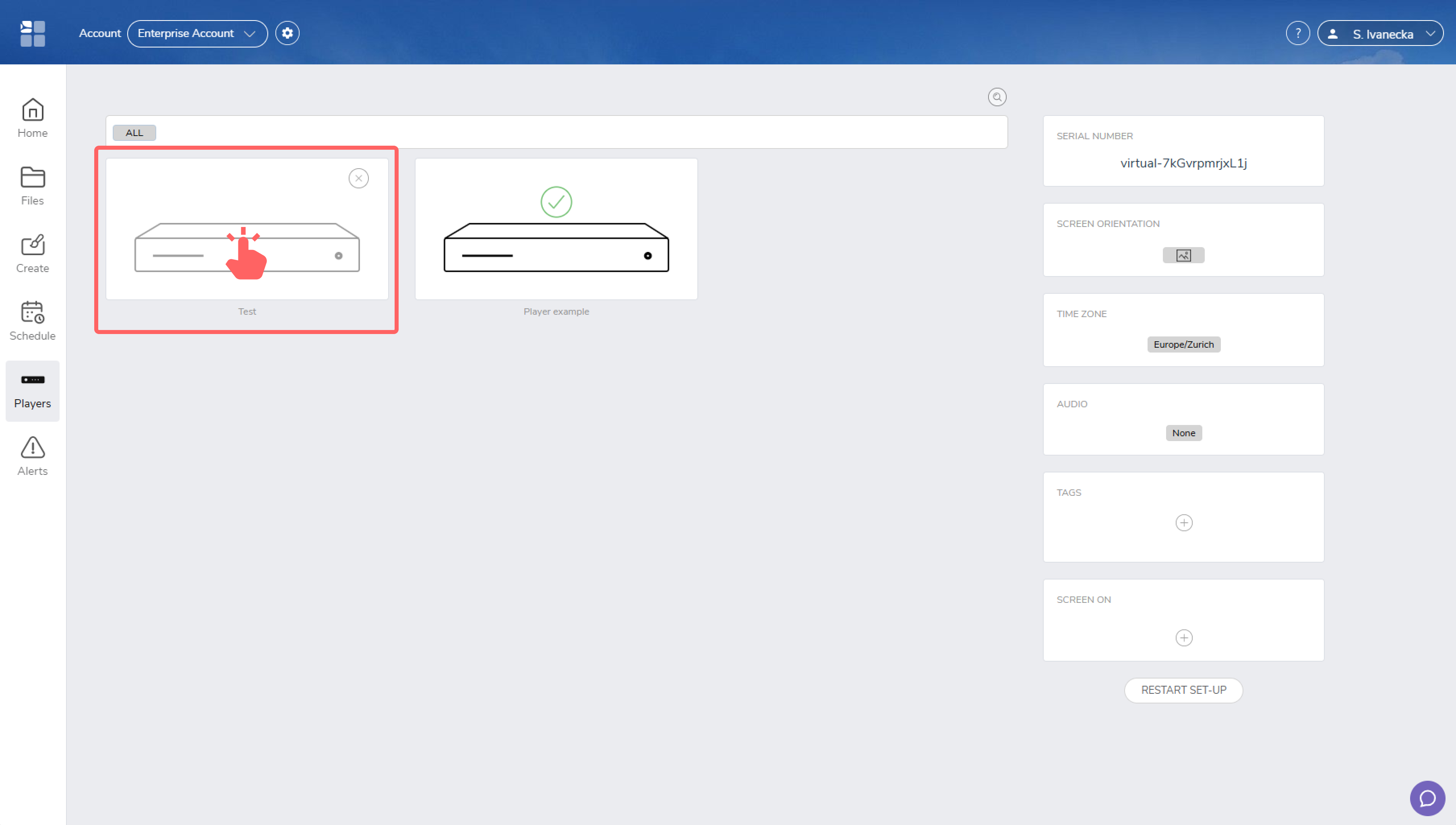1456x825 pixels.
Task: Change Europe/Zurich time zone
Action: [x=1183, y=344]
